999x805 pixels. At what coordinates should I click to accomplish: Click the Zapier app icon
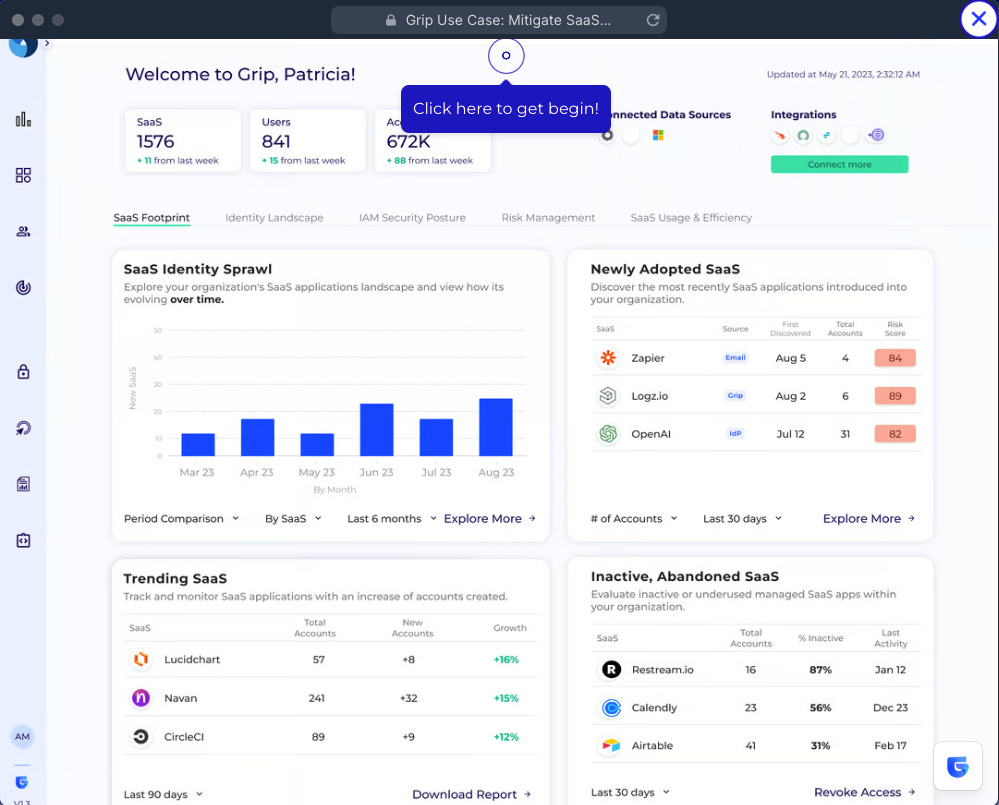tap(608, 358)
